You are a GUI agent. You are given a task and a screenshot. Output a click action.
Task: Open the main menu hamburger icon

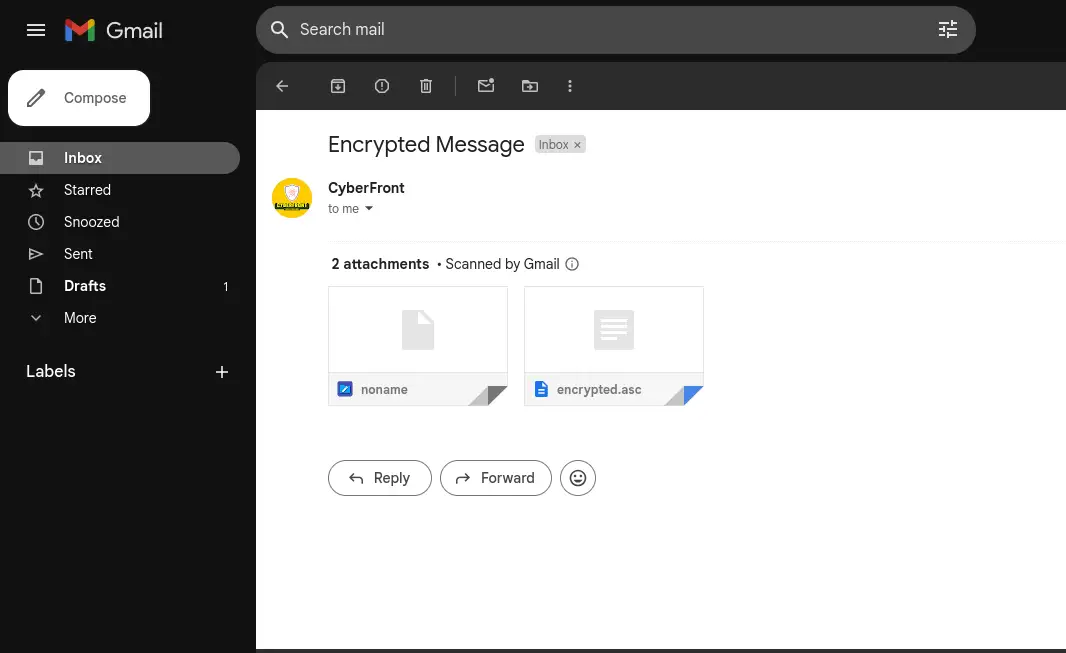tap(36, 30)
